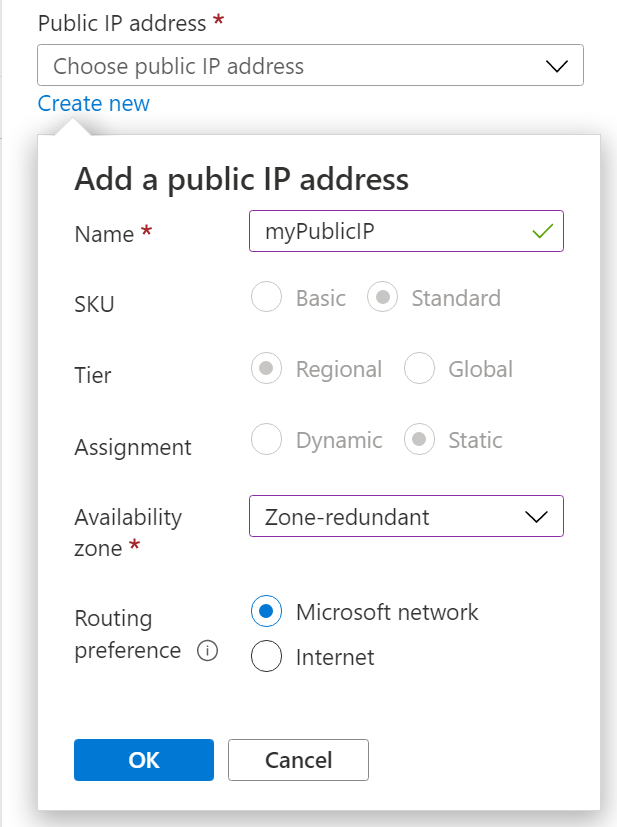Choose the Regional tier option
Viewport: 617px width, 827px height.
point(266,368)
